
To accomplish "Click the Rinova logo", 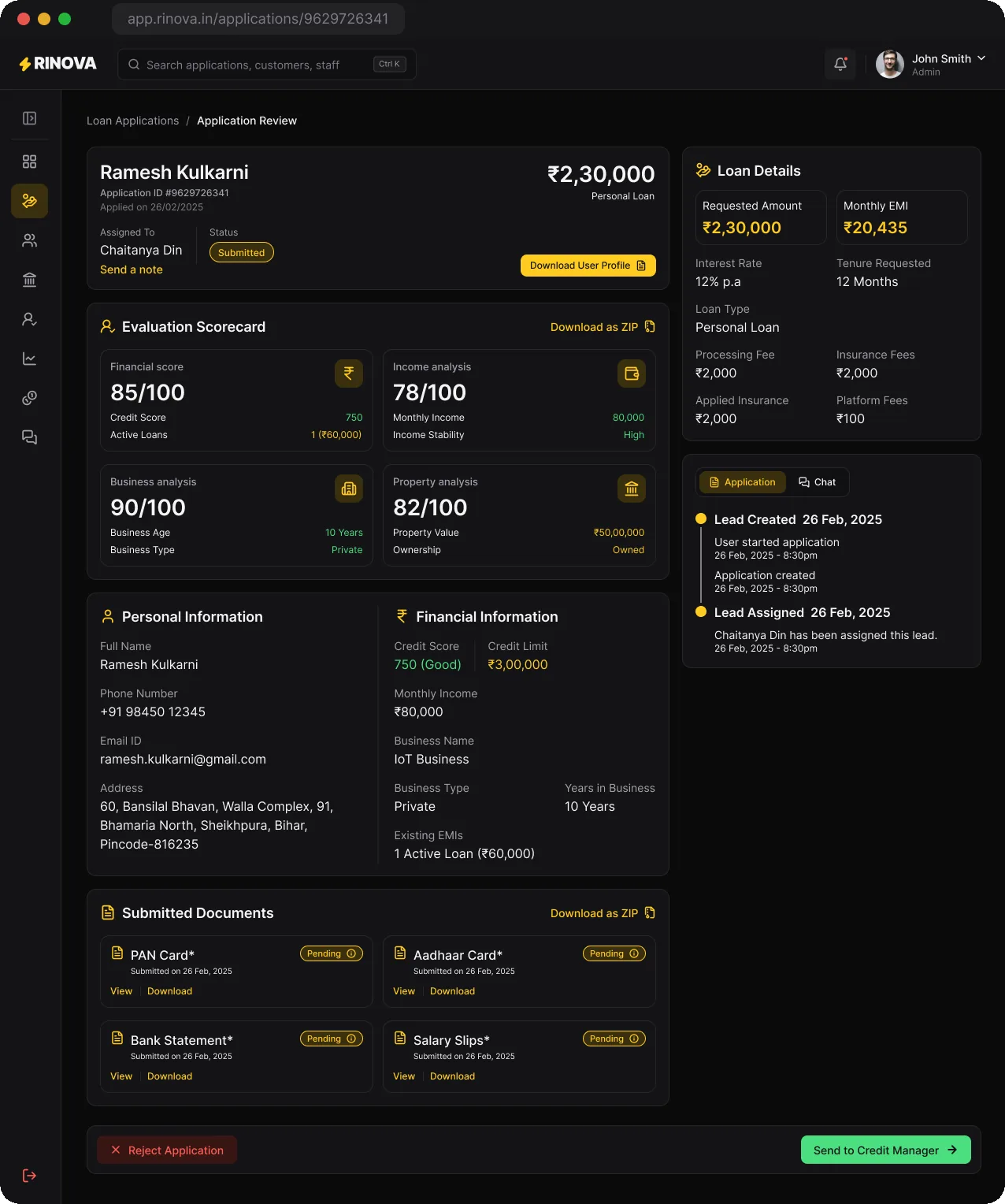I will pos(57,64).
